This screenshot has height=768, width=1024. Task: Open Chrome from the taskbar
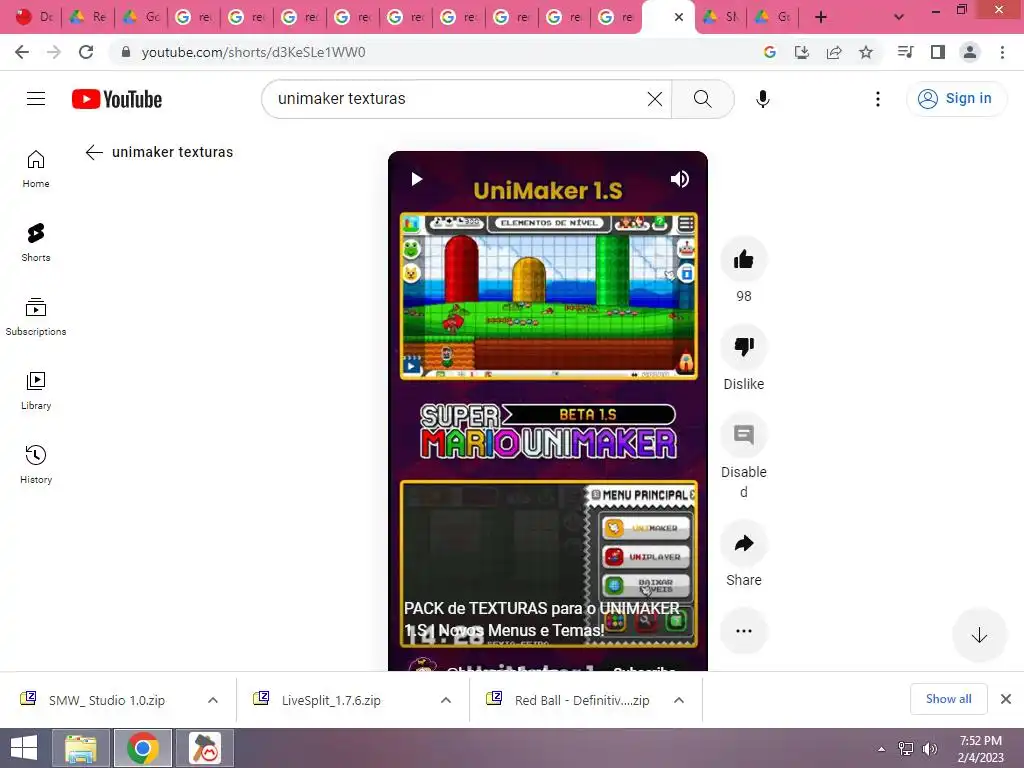tap(143, 748)
